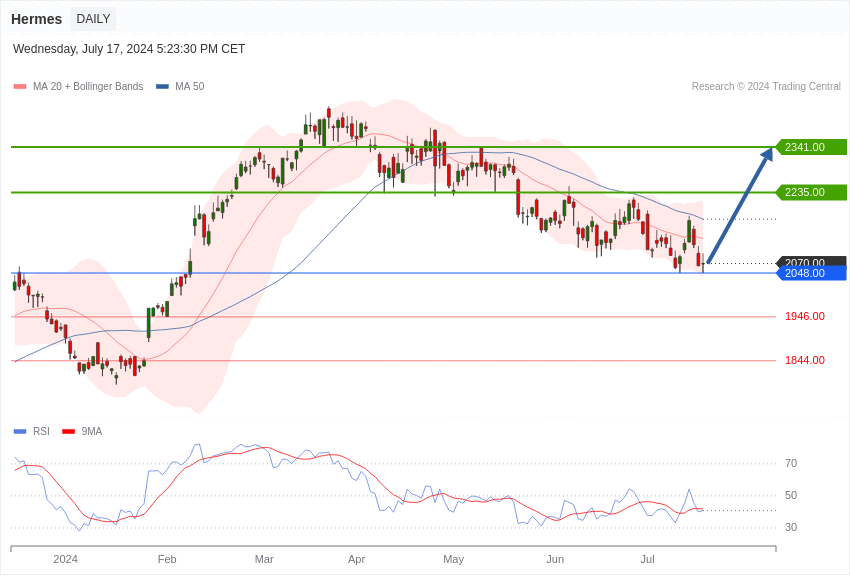Click the 2048.00 blue pivot price tag
Image resolution: width=850 pixels, height=576 pixels.
click(811, 273)
